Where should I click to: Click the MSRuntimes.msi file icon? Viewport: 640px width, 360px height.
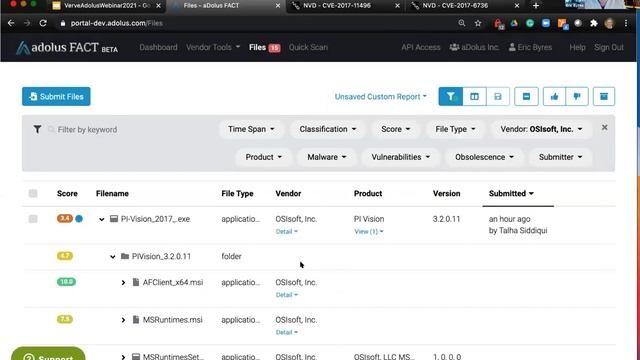(136, 320)
